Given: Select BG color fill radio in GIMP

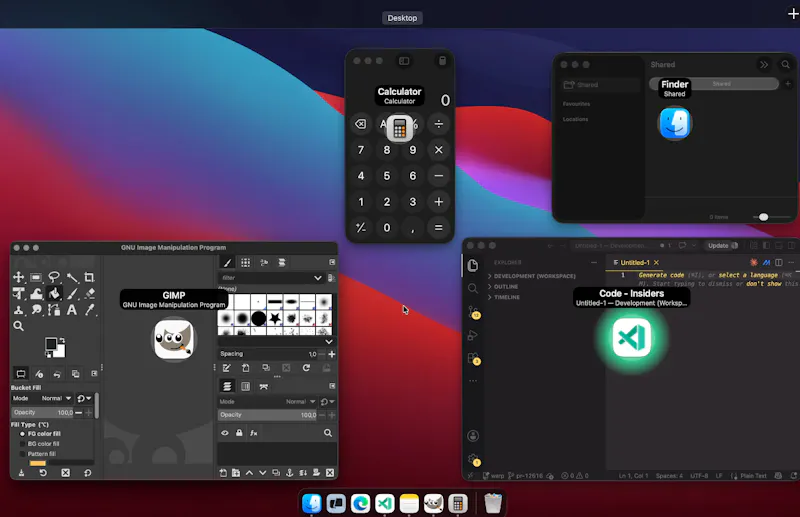Looking at the screenshot, I should (x=22, y=444).
